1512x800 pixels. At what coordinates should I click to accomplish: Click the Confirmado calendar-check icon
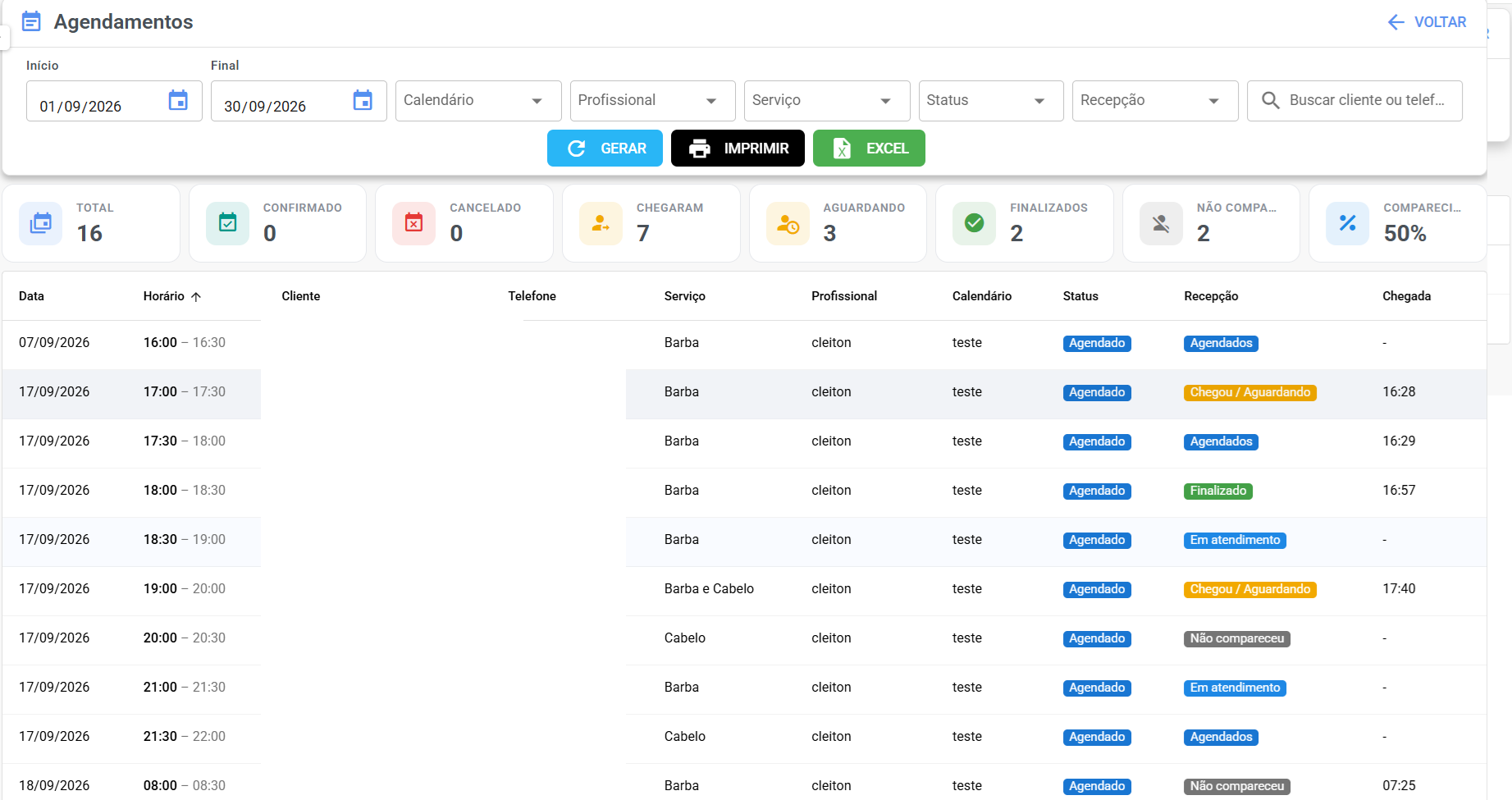[x=227, y=223]
